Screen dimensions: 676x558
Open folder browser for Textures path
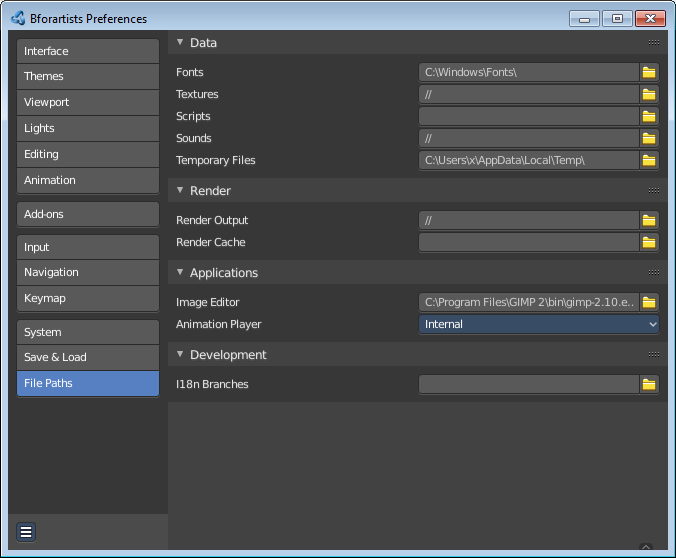click(x=649, y=94)
